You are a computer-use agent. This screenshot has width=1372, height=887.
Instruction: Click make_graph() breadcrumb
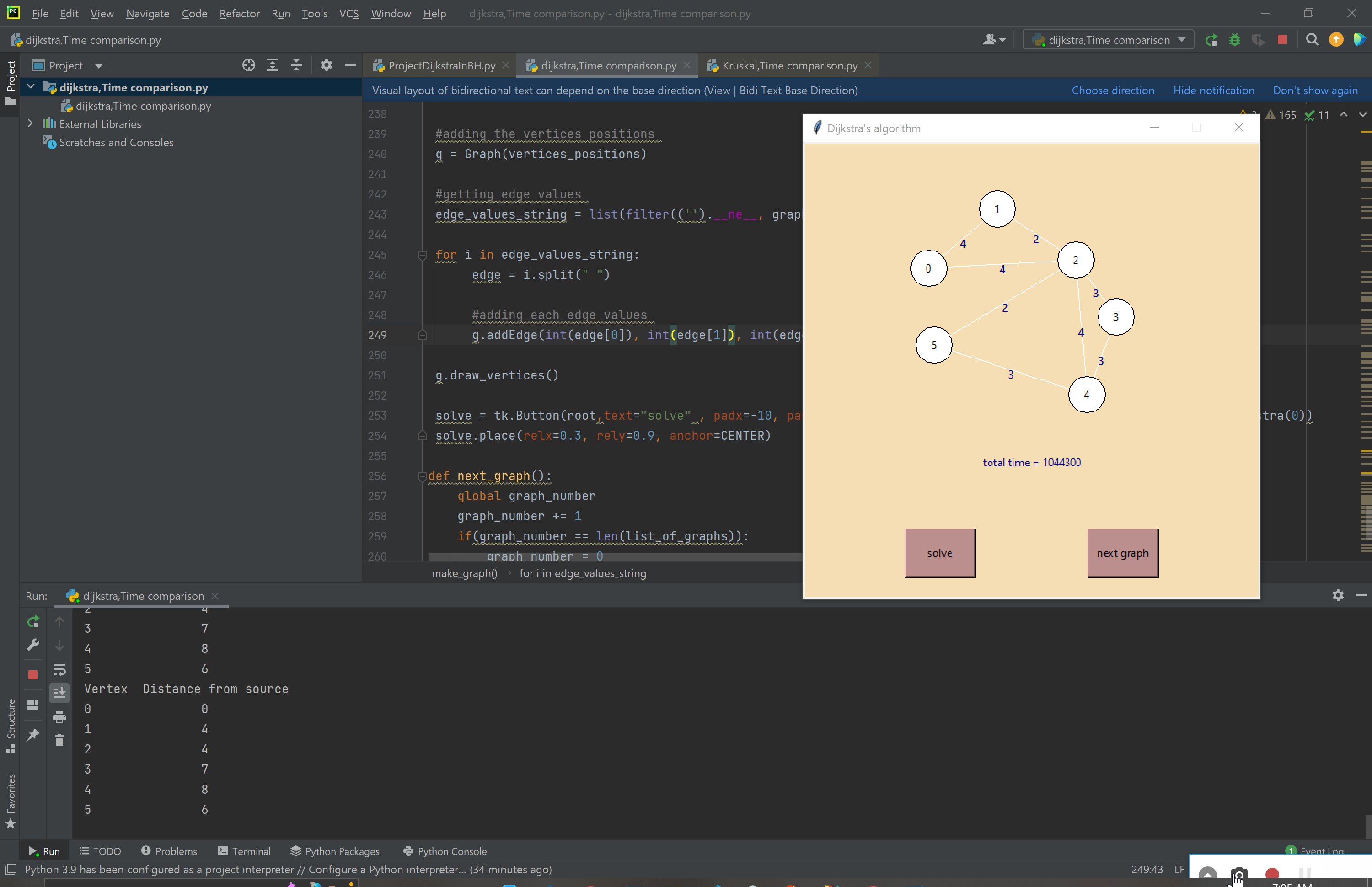pos(464,573)
